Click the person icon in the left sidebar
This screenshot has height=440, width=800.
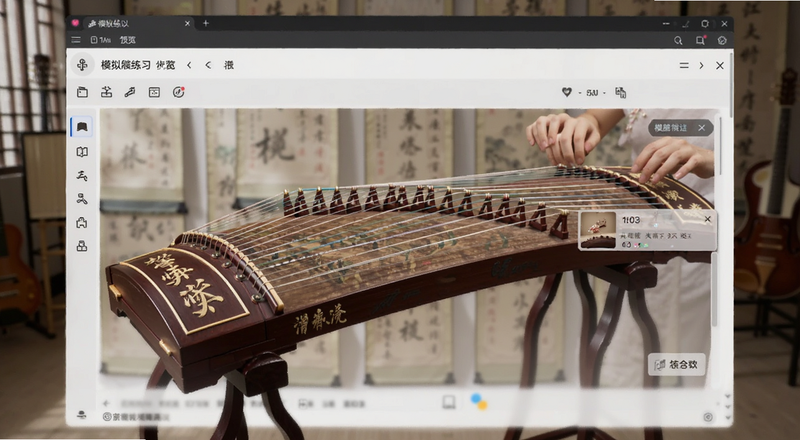coord(82,199)
